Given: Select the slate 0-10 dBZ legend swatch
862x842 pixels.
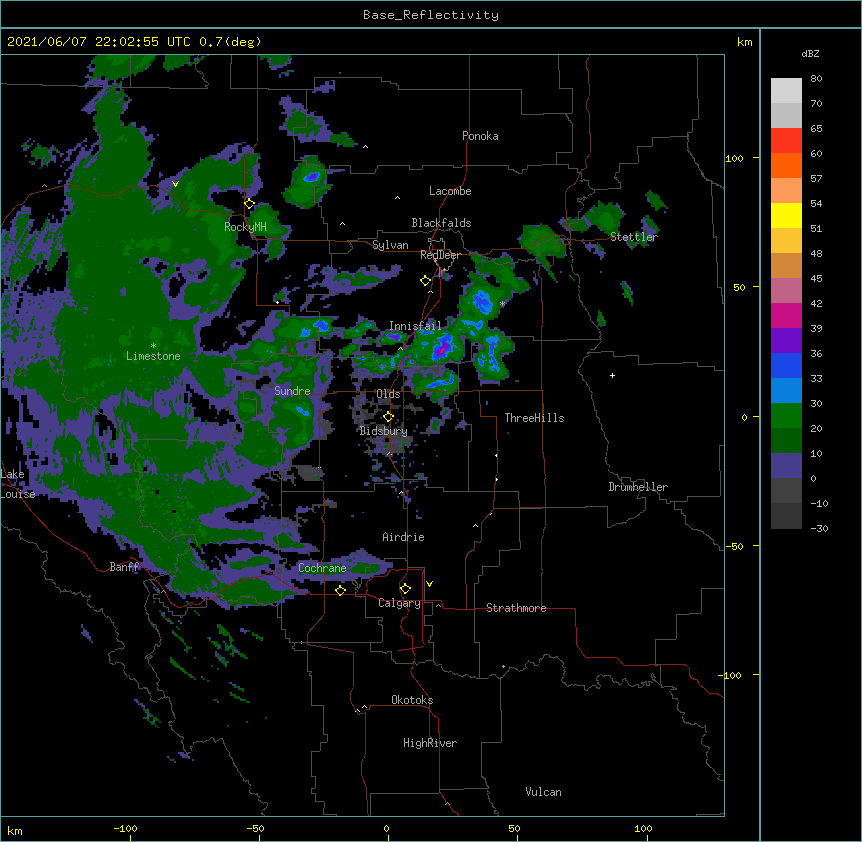Looking at the screenshot, I should point(786,466).
